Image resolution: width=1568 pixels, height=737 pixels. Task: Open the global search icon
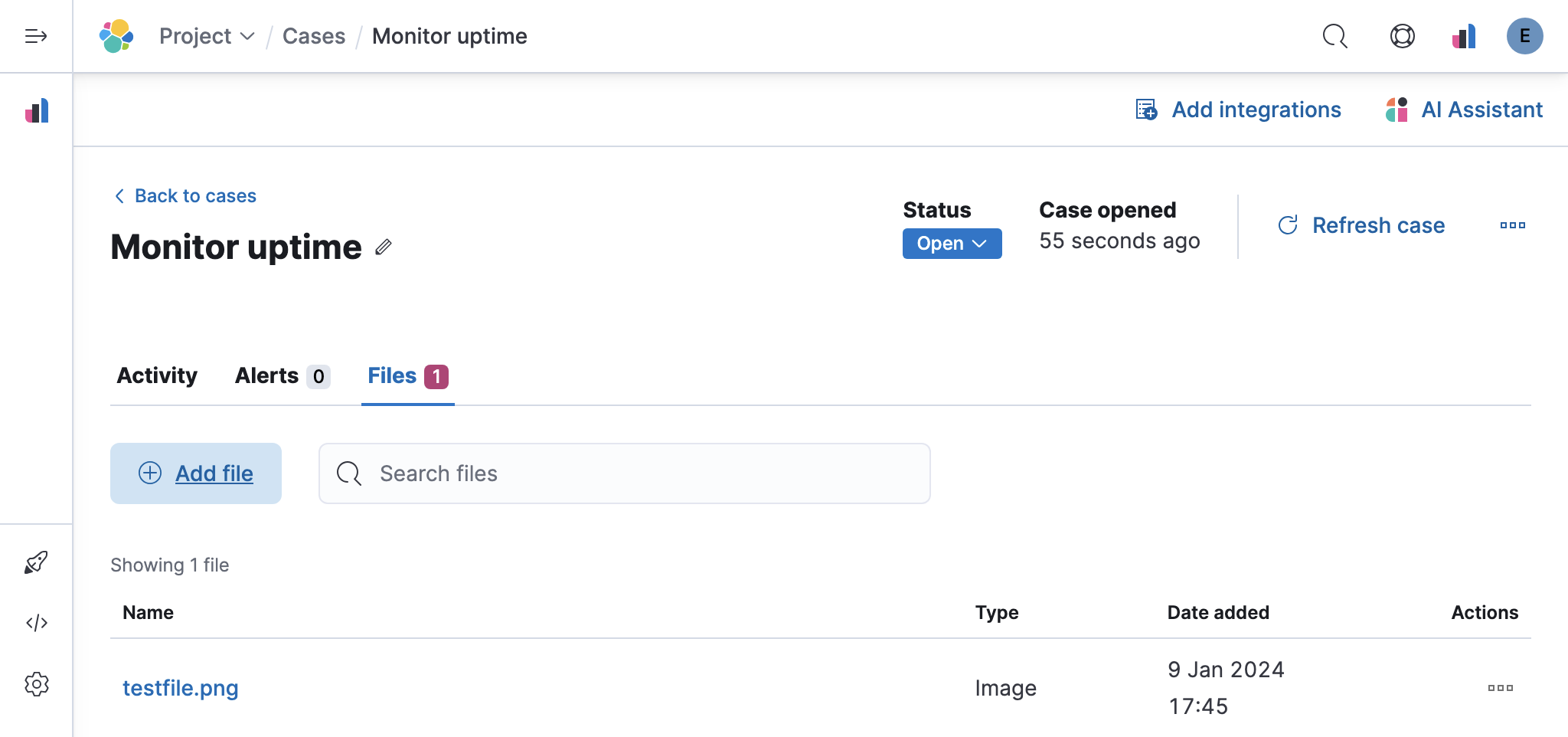pyautogui.click(x=1334, y=36)
